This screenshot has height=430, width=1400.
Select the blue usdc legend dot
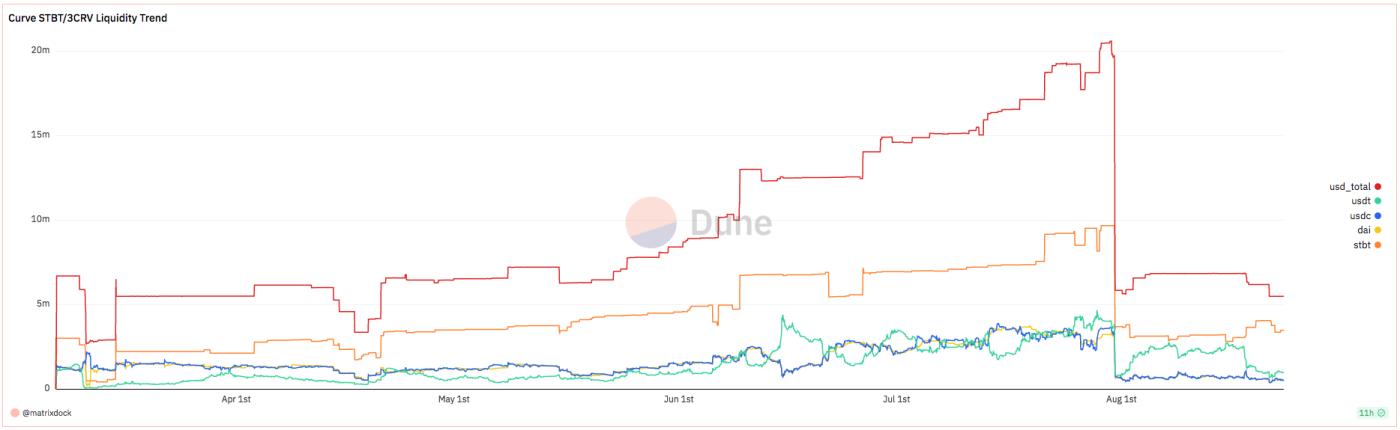coord(1378,215)
